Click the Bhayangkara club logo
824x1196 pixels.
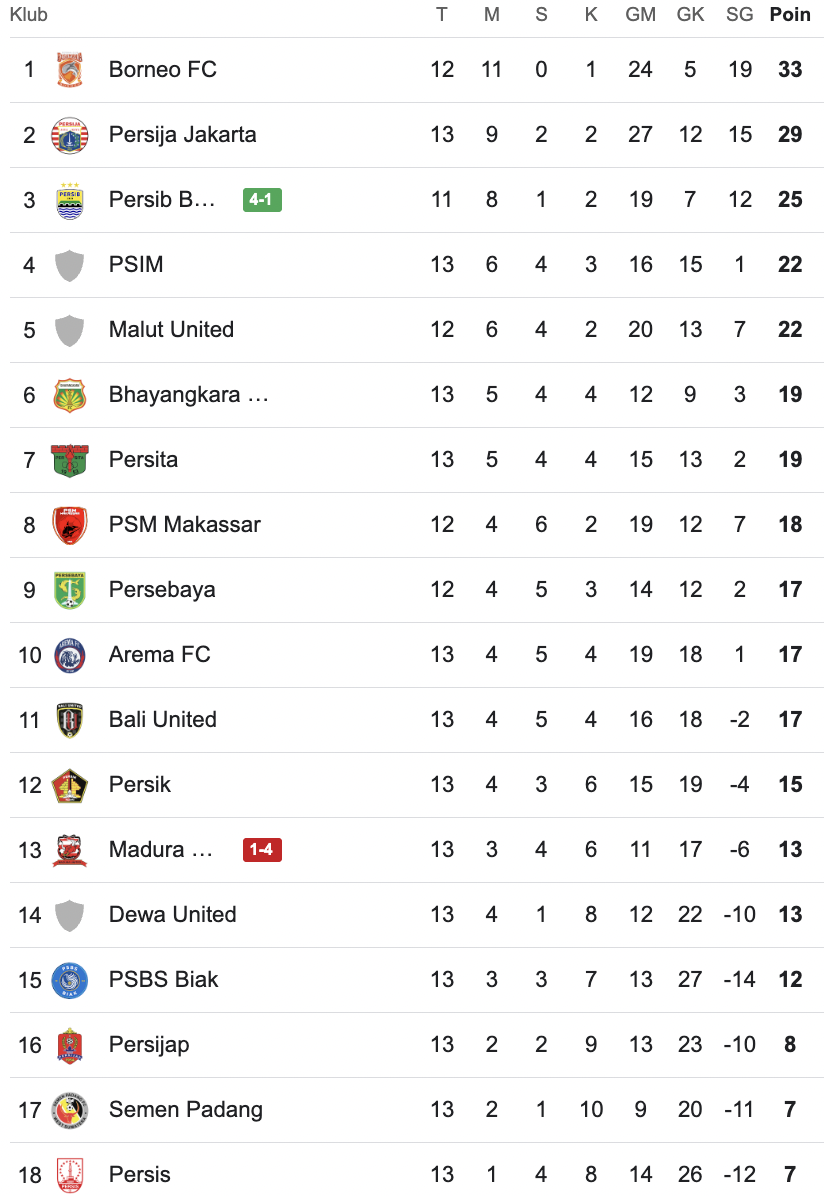pos(70,395)
